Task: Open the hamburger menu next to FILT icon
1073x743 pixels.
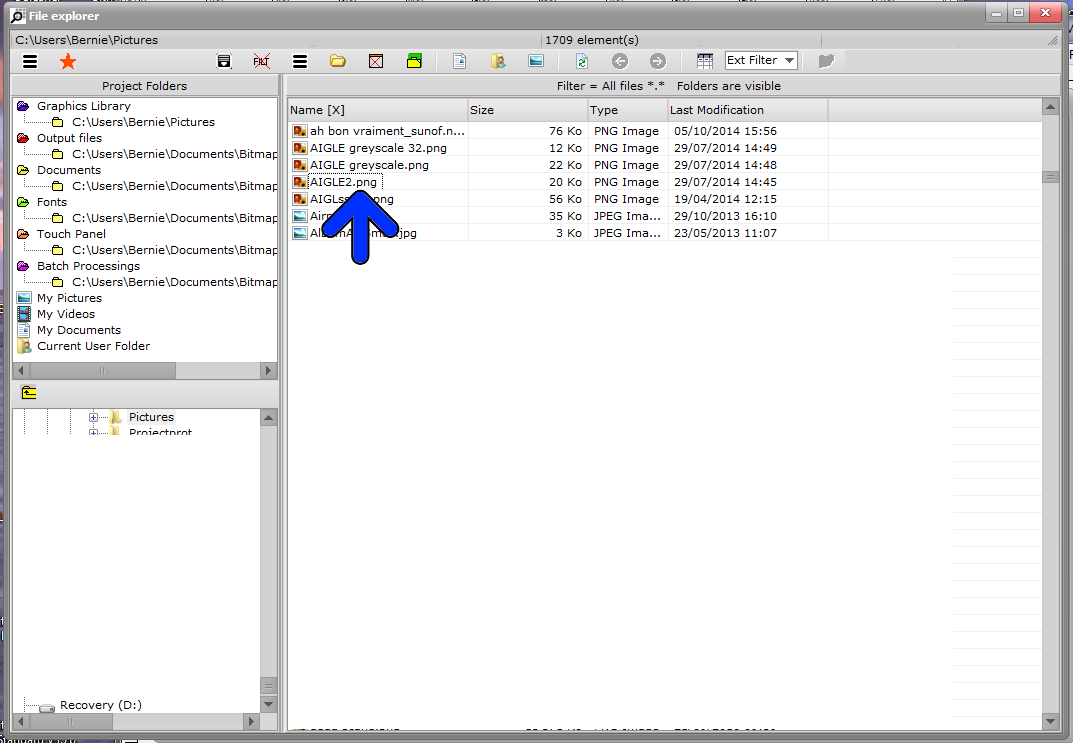Action: (x=300, y=62)
